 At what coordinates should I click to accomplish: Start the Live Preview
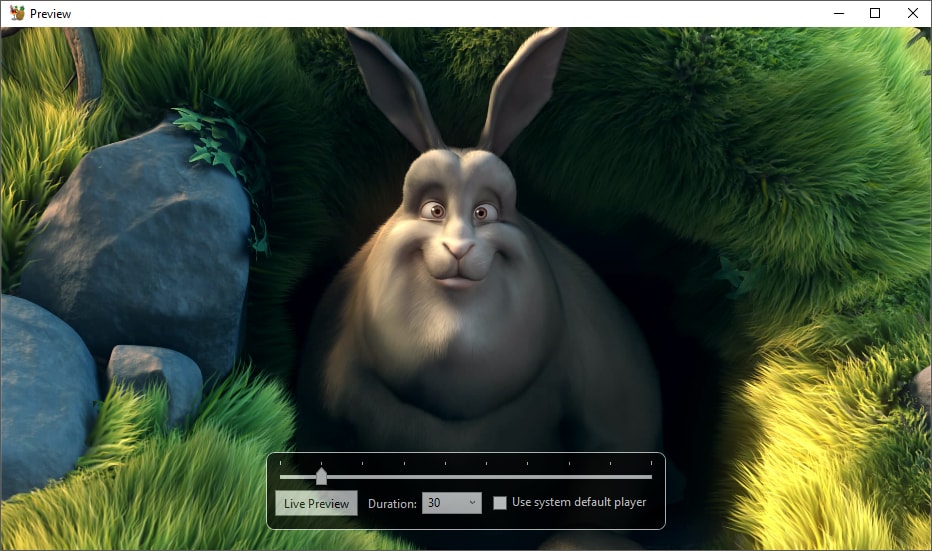coord(316,503)
